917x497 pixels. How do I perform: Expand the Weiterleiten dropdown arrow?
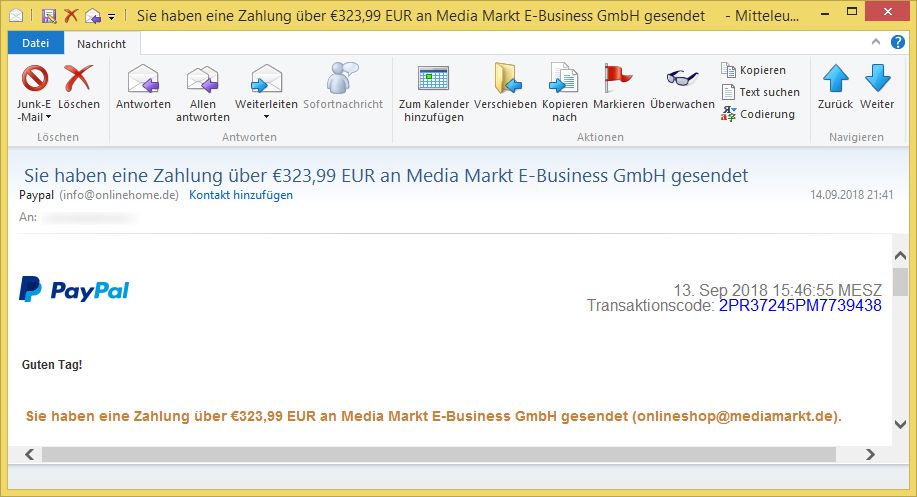(x=266, y=118)
